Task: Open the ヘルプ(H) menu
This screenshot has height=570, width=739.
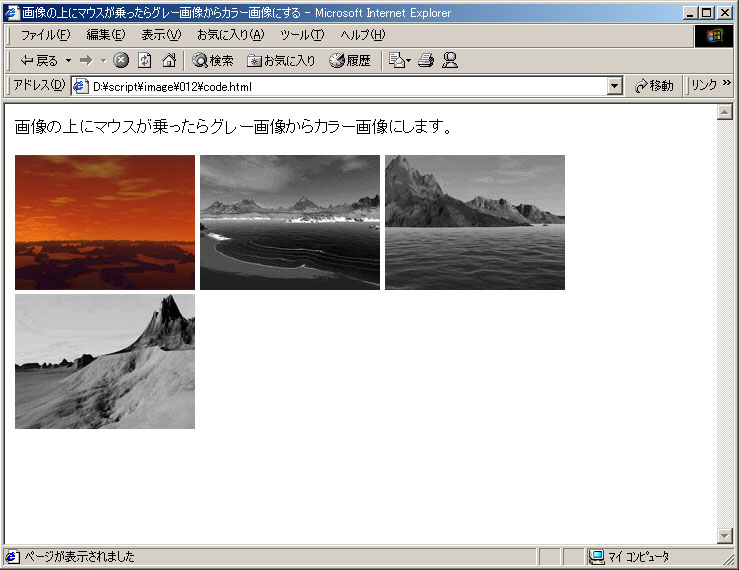Action: click(x=362, y=34)
